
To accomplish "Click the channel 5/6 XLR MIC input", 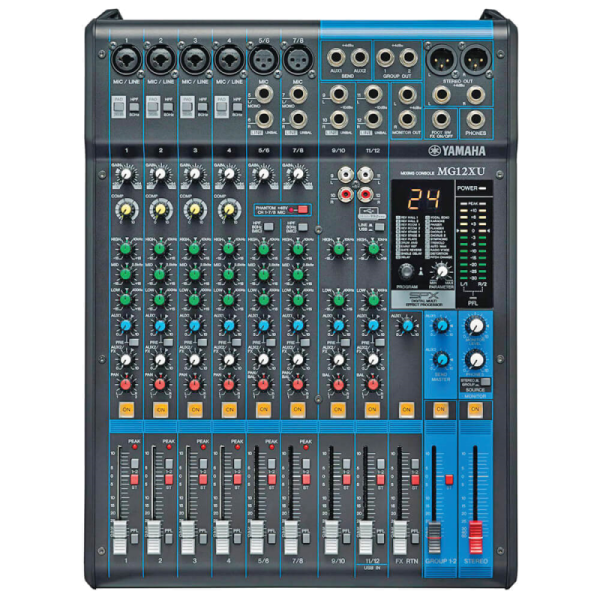I will [x=263, y=59].
